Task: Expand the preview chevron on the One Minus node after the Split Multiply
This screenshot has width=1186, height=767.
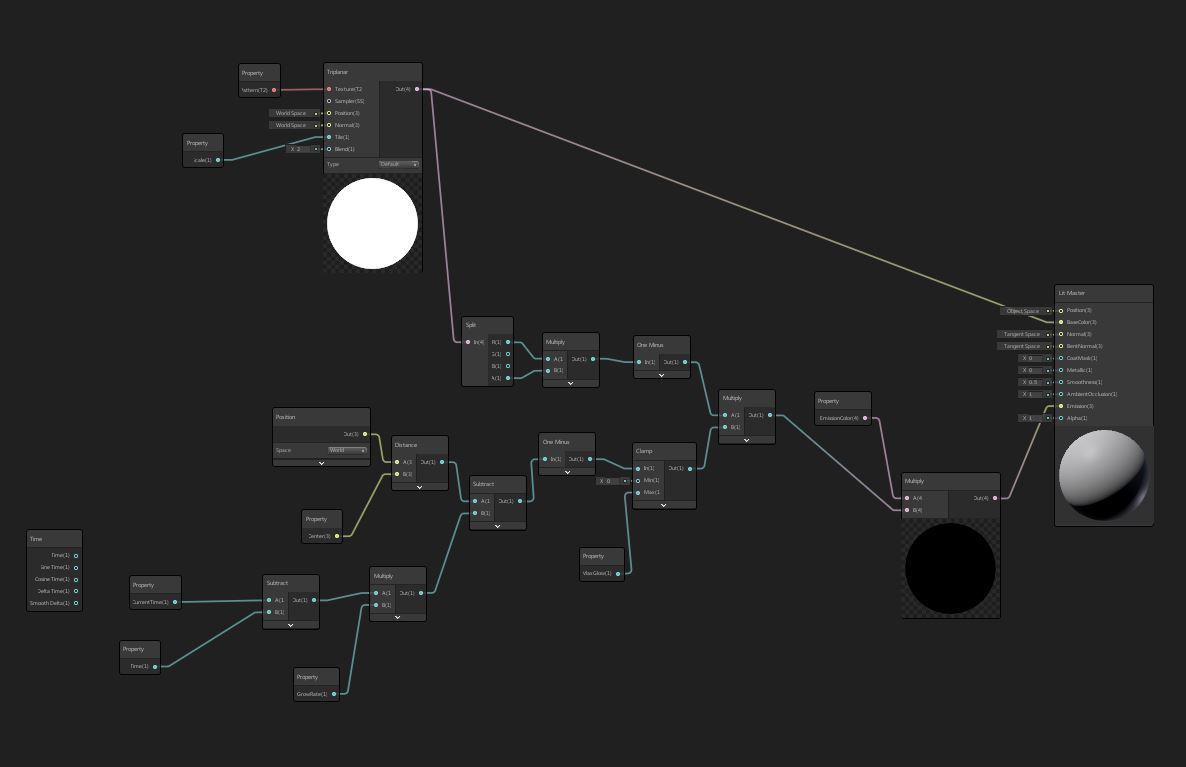Action: coord(661,375)
